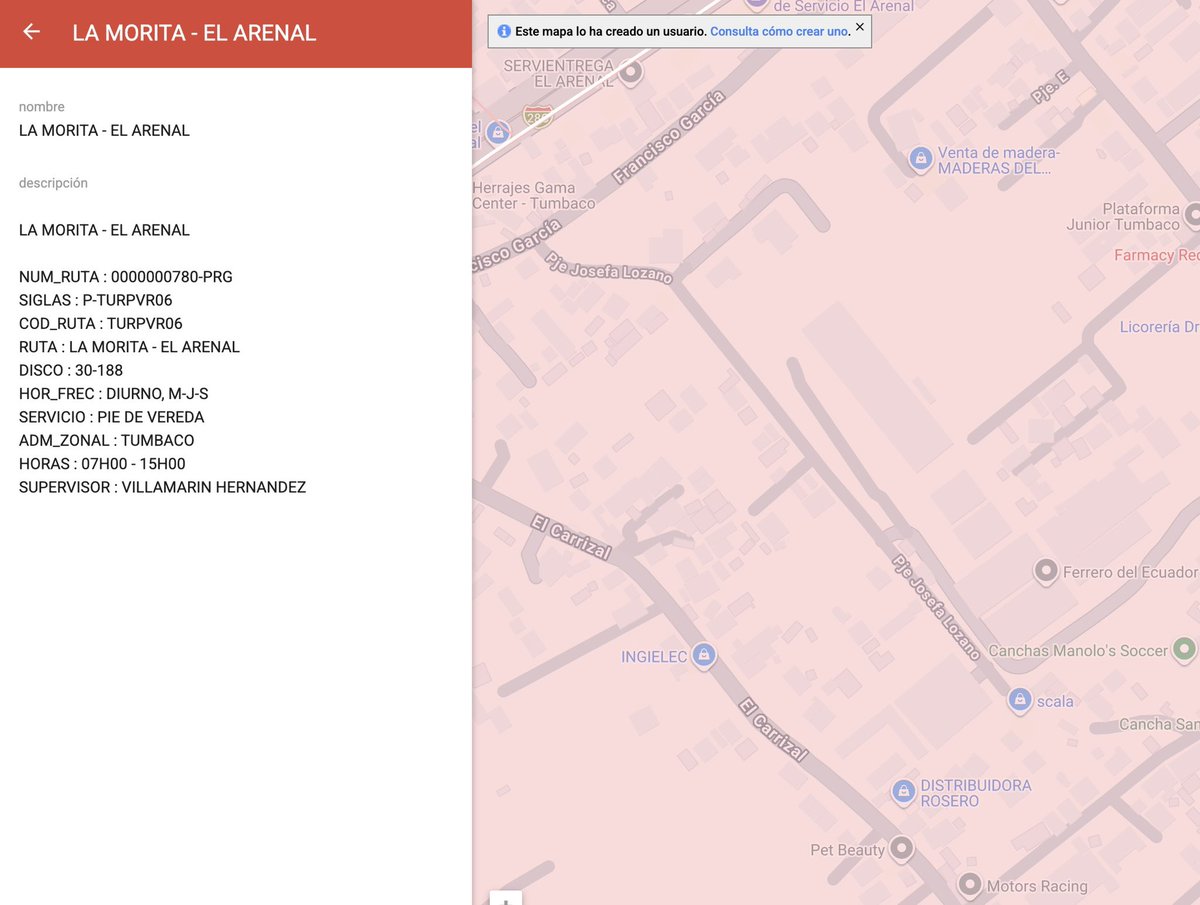The width and height of the screenshot is (1200, 905).
Task: Click the RUTA : LA MORITA - EL ARENAL line
Action: 129,347
